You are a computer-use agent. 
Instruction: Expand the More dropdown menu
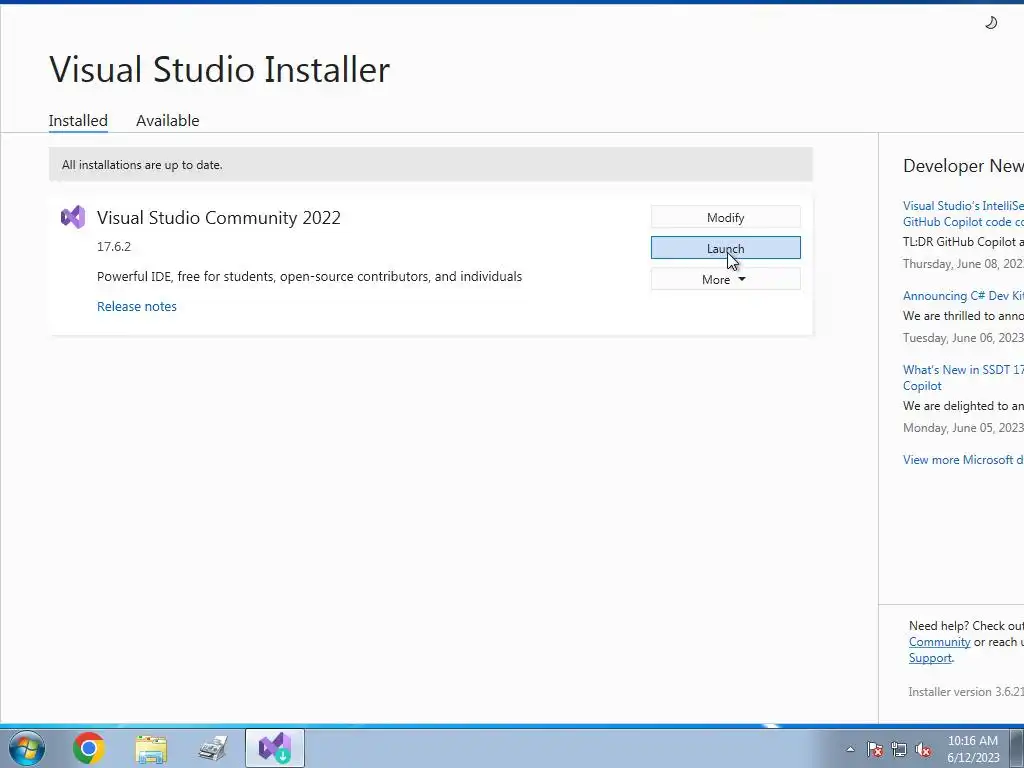pos(726,279)
